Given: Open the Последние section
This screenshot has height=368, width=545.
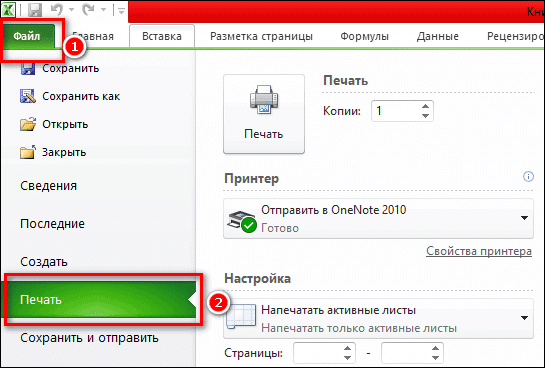Looking at the screenshot, I should 52,223.
